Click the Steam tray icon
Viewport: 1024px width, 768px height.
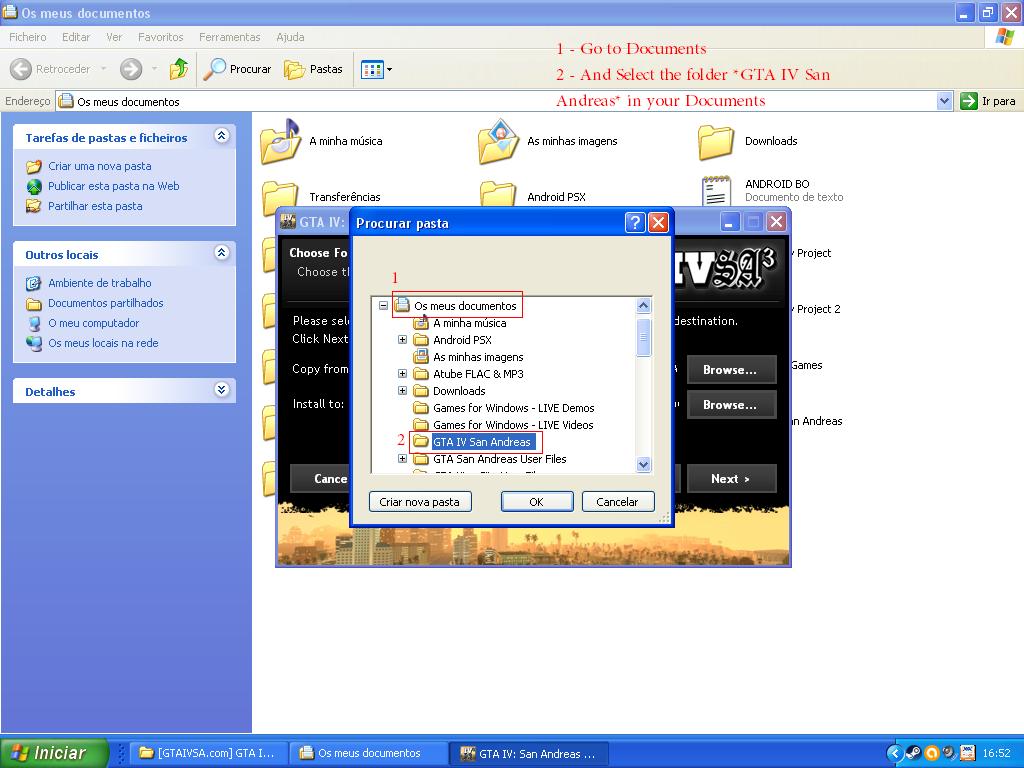(x=914, y=753)
